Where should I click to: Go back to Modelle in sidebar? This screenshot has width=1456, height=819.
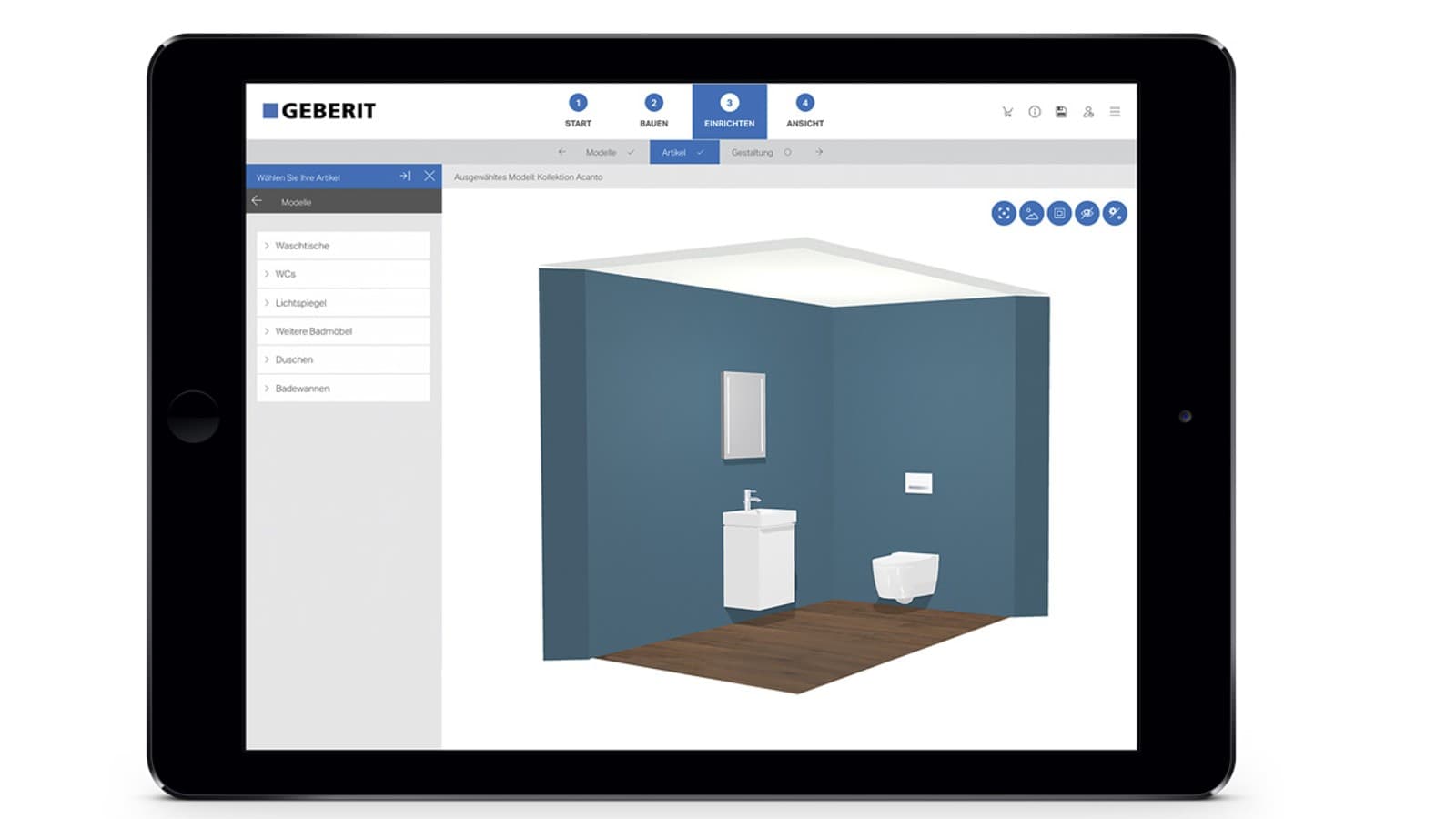point(258,201)
